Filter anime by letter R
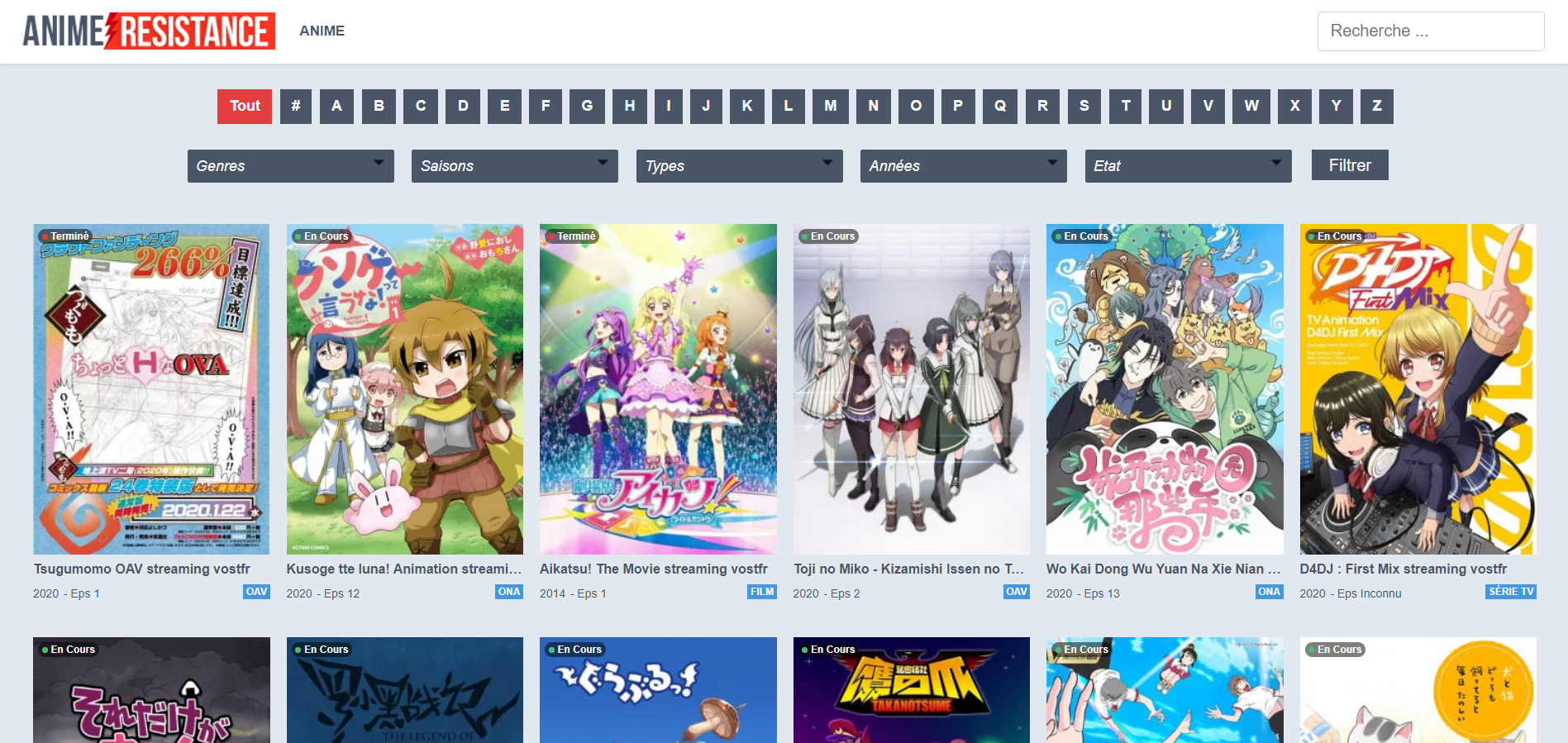The image size is (1568, 743). 1042,106
